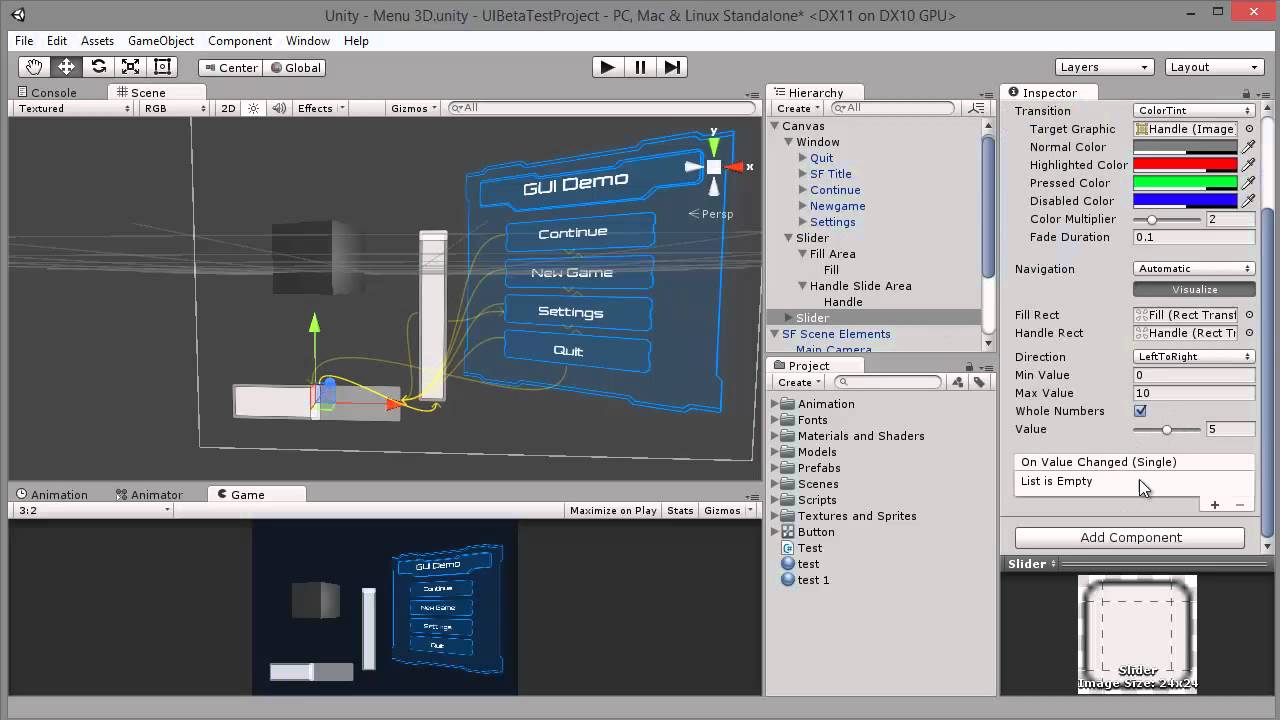Open Textured draw mode dropdown
Image resolution: width=1280 pixels, height=720 pixels.
[74, 108]
